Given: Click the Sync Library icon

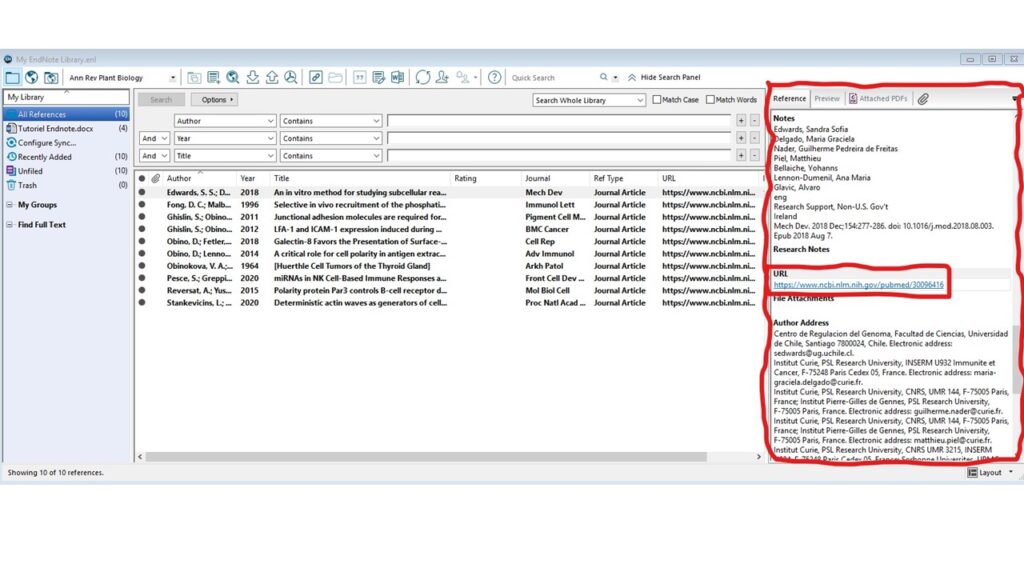Looking at the screenshot, I should click(x=423, y=77).
